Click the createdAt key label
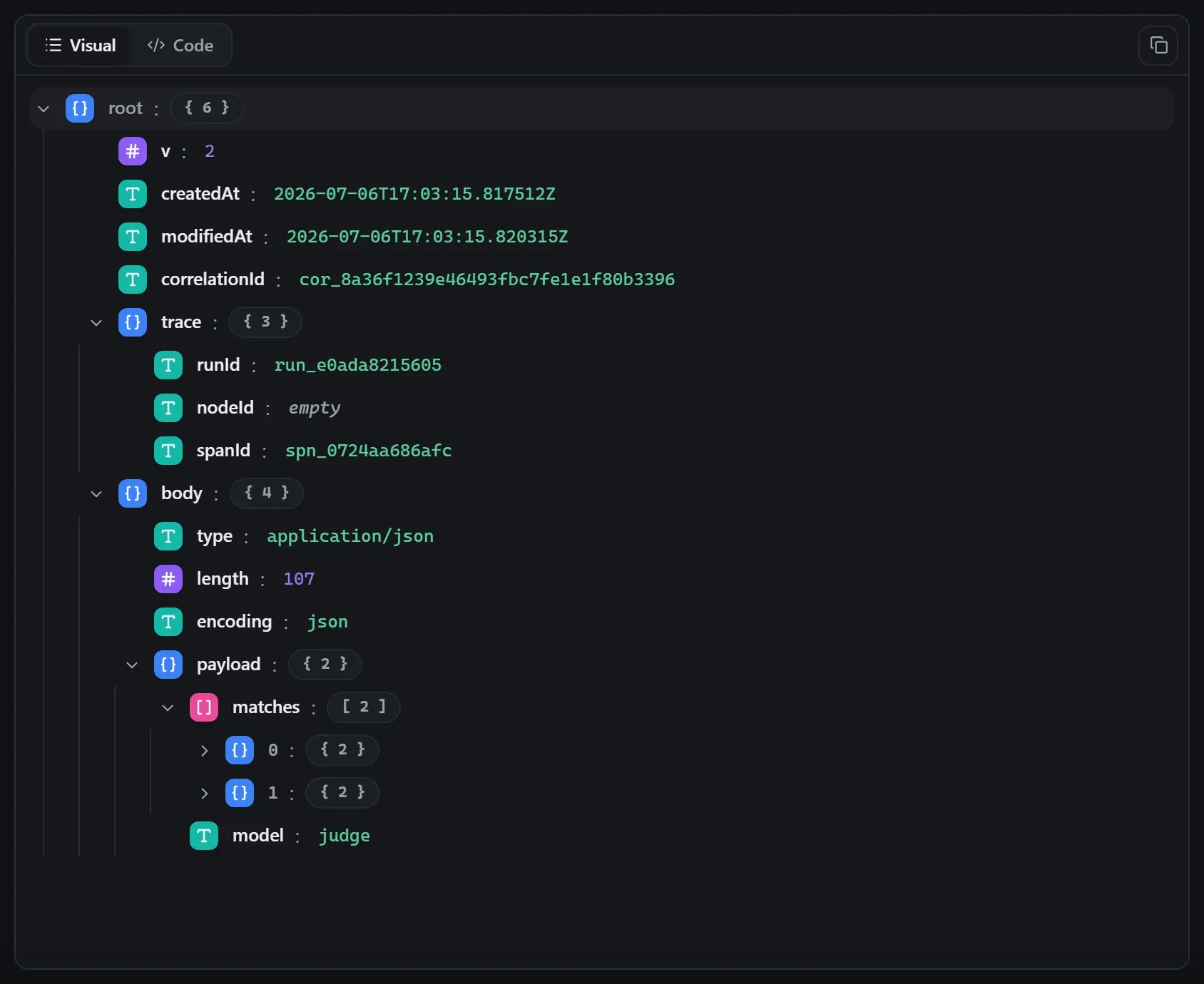The image size is (1204, 984). point(200,194)
